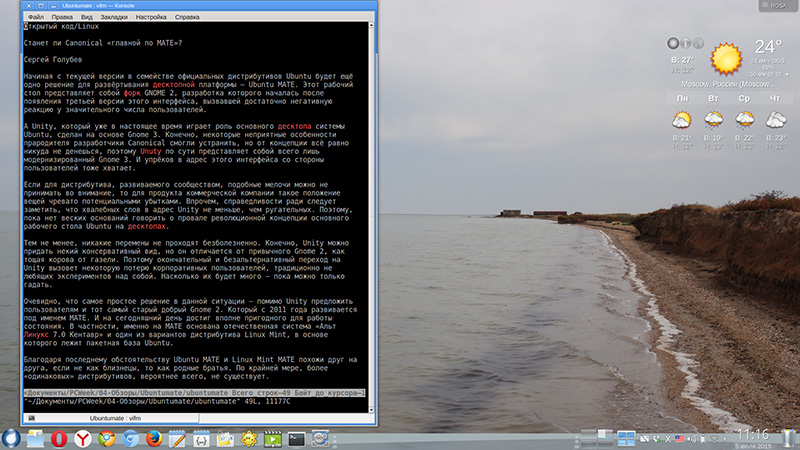
Task: Open the curly-braces code editor icon
Action: tap(202, 439)
